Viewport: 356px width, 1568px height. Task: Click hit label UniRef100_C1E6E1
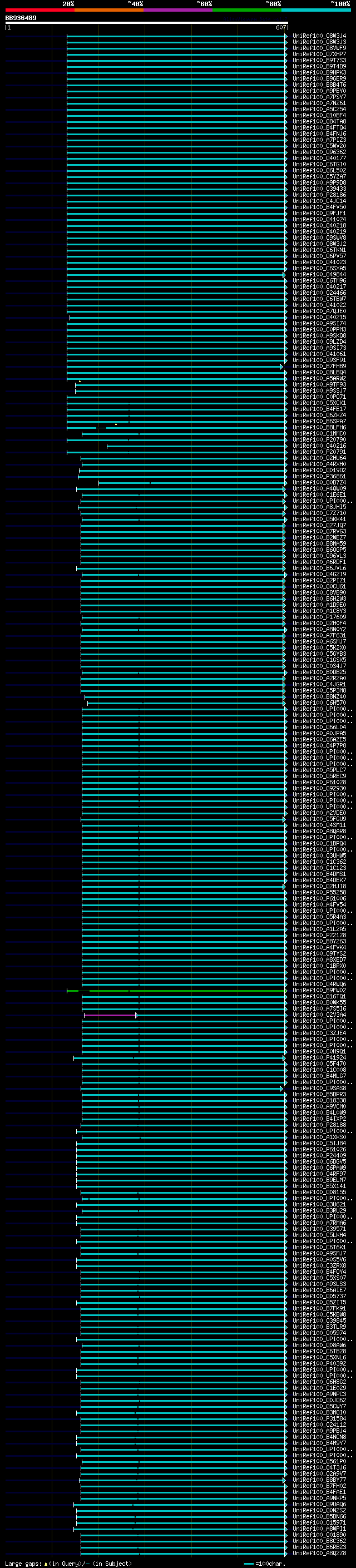point(319,495)
